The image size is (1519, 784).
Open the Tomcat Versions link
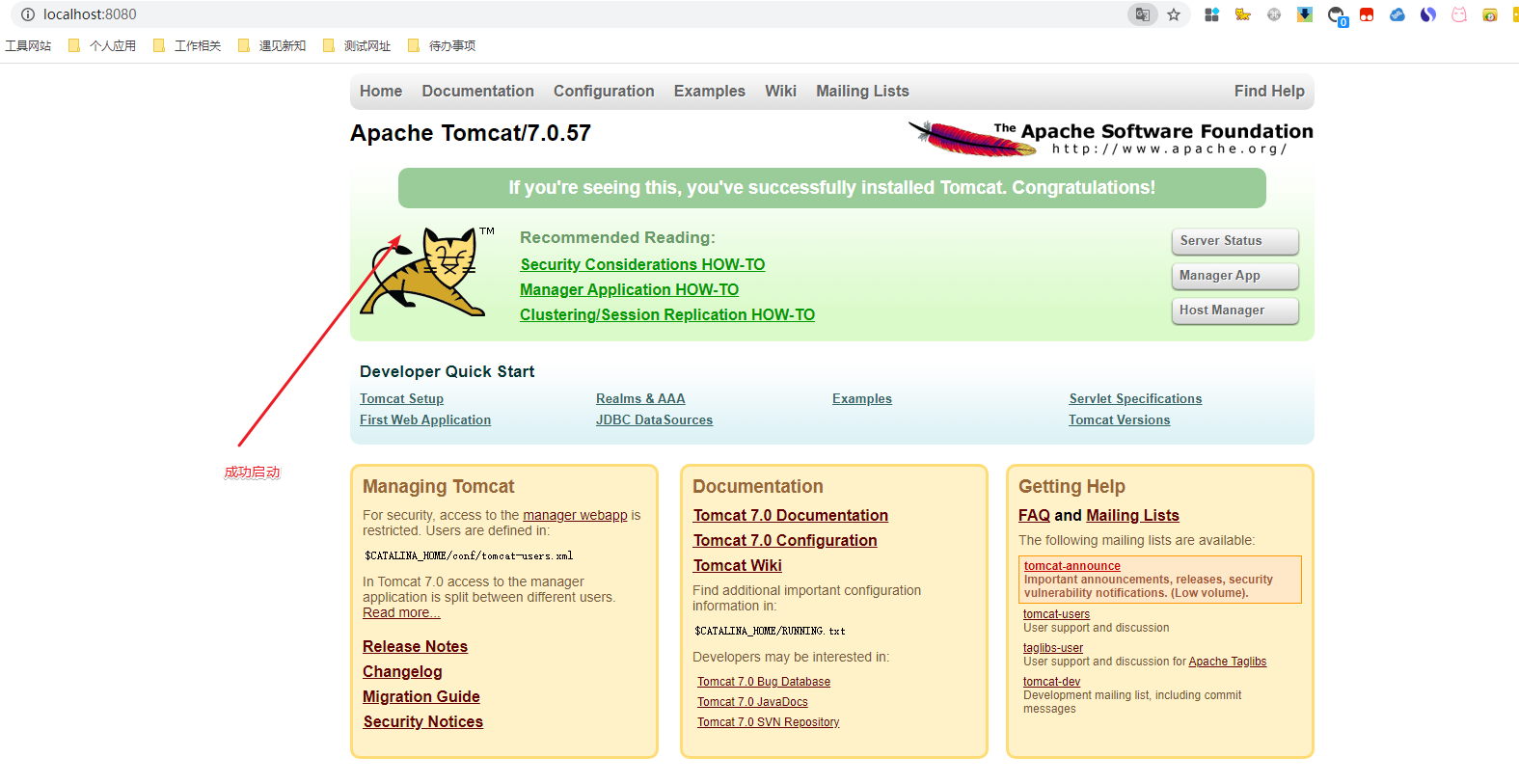click(x=1119, y=420)
